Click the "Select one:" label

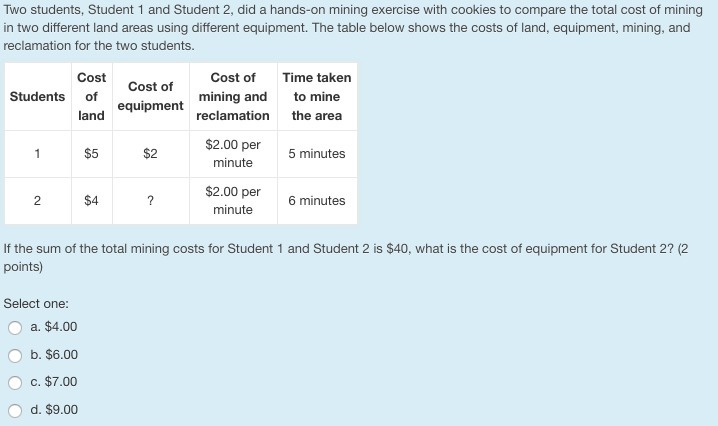[36, 303]
